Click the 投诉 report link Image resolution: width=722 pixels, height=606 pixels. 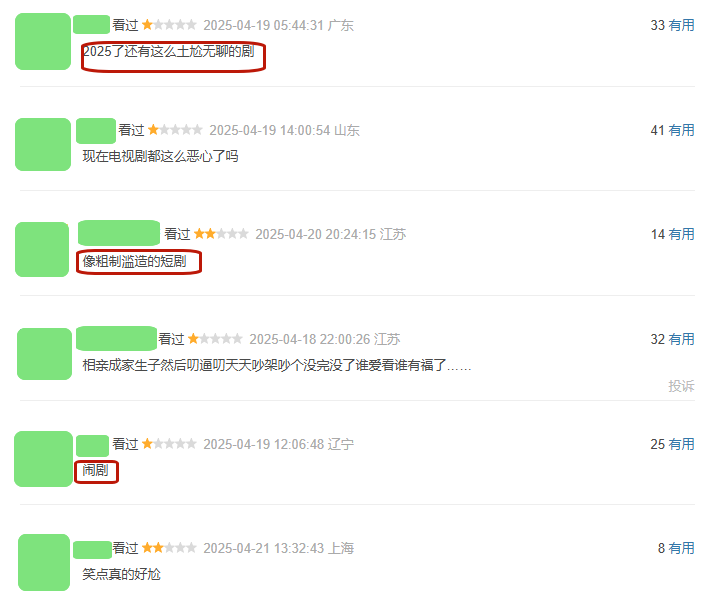pos(681,386)
